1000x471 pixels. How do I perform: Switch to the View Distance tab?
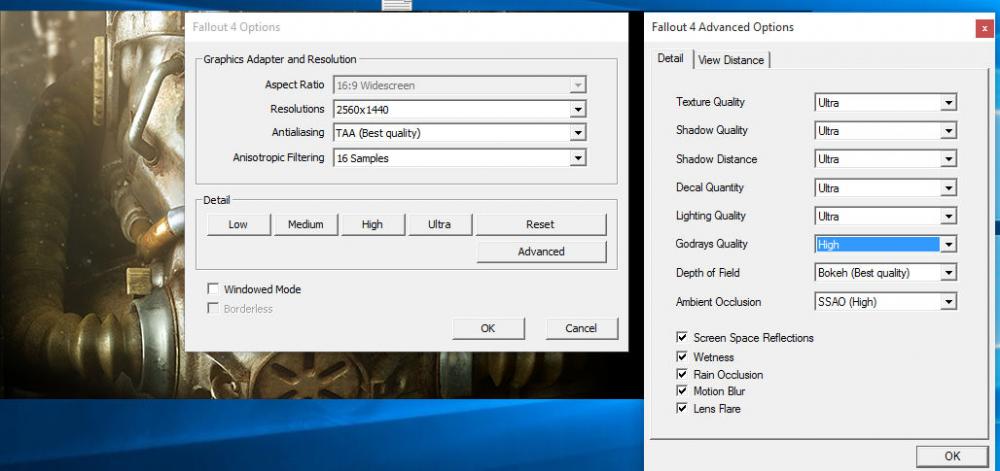pyautogui.click(x=731, y=60)
